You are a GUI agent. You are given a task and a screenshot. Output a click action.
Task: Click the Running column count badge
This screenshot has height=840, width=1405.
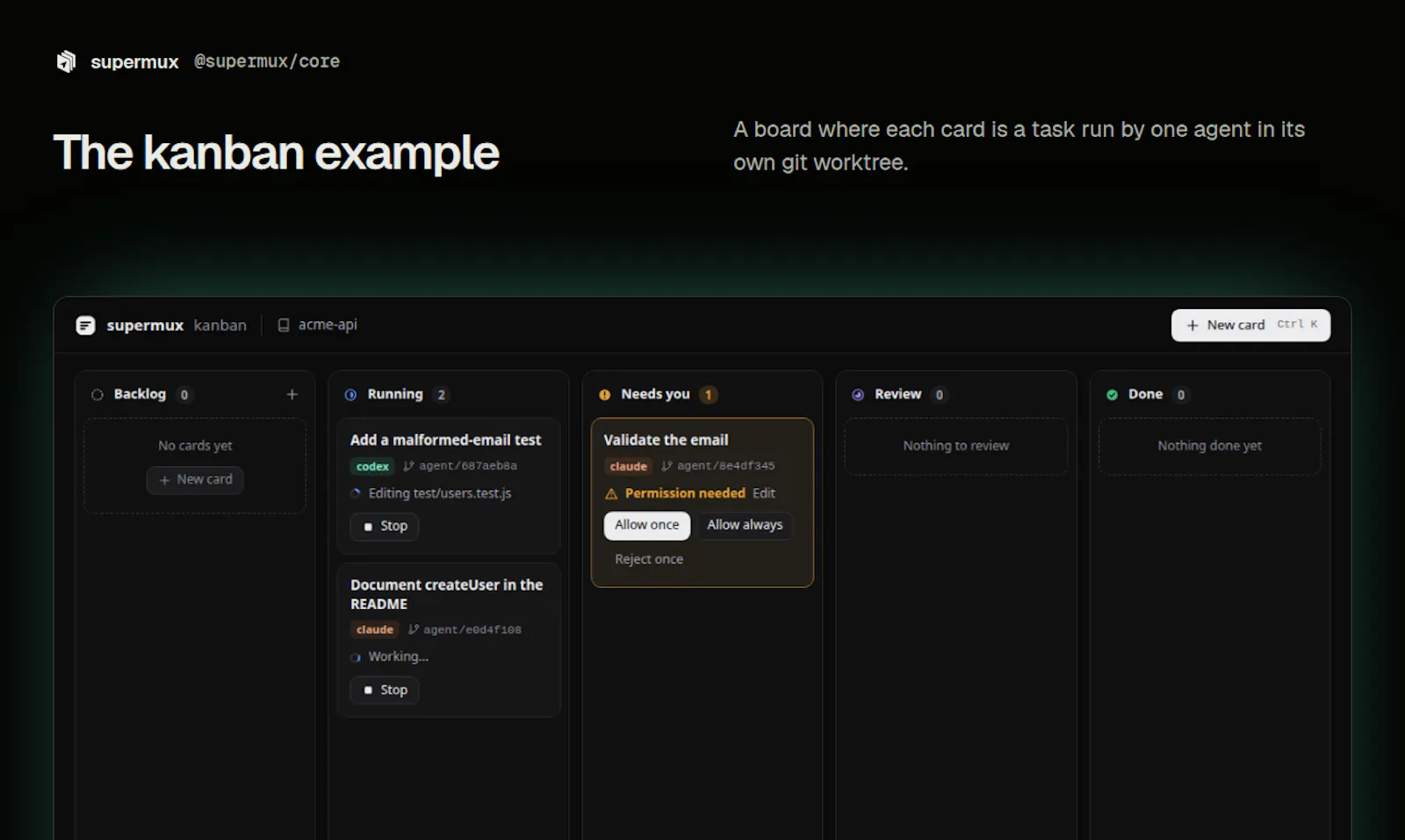coord(441,395)
